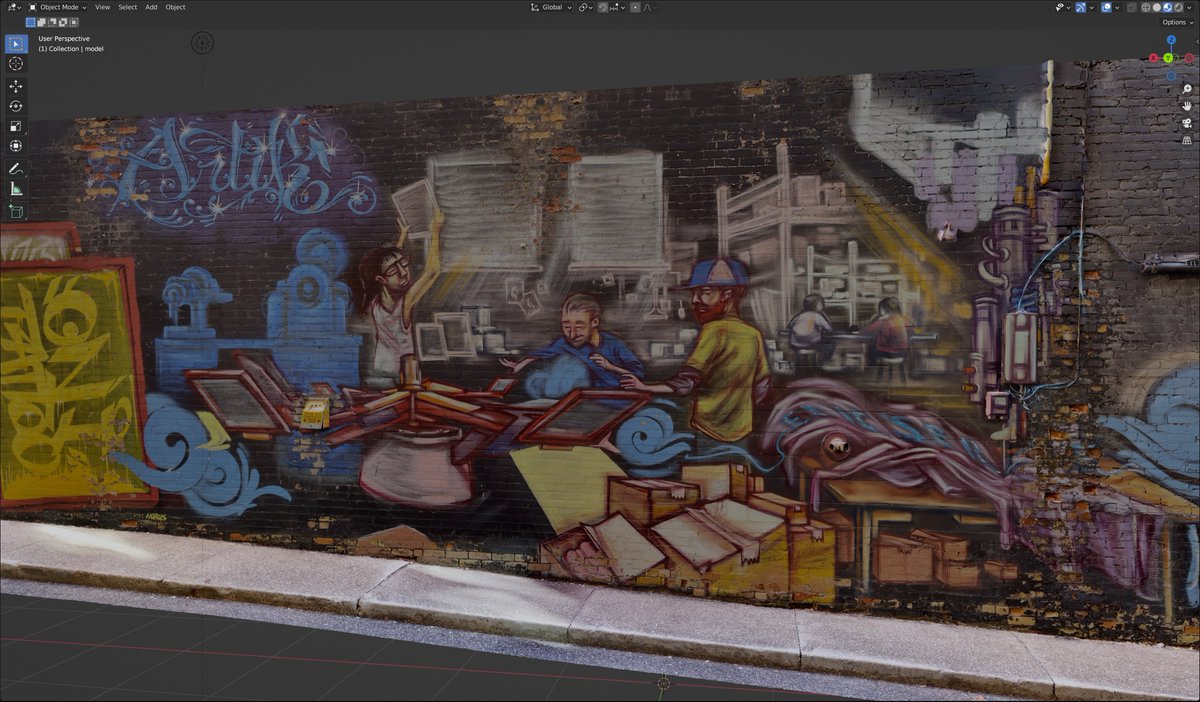
Task: Toggle the camera view icon
Action: pyautogui.click(x=1187, y=123)
